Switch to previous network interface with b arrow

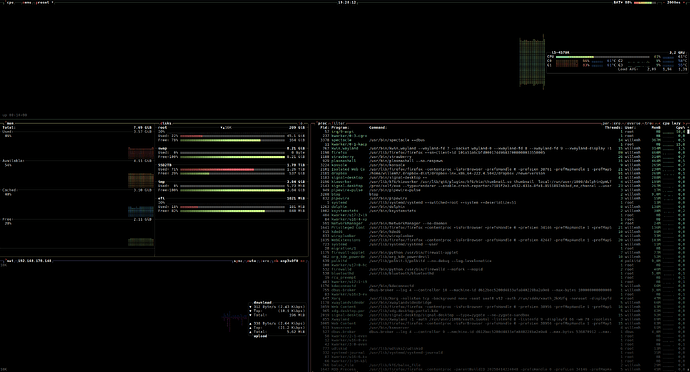pyautogui.click(x=275, y=261)
